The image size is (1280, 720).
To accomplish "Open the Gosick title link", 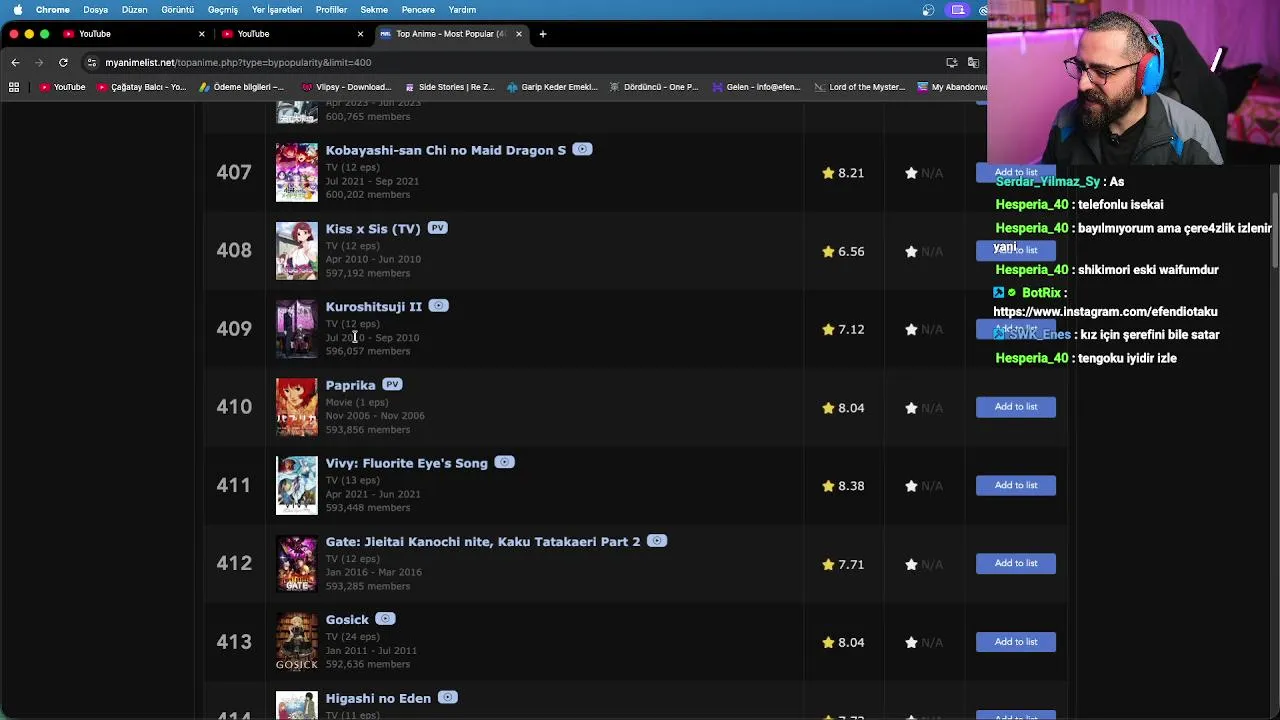I will coord(347,620).
